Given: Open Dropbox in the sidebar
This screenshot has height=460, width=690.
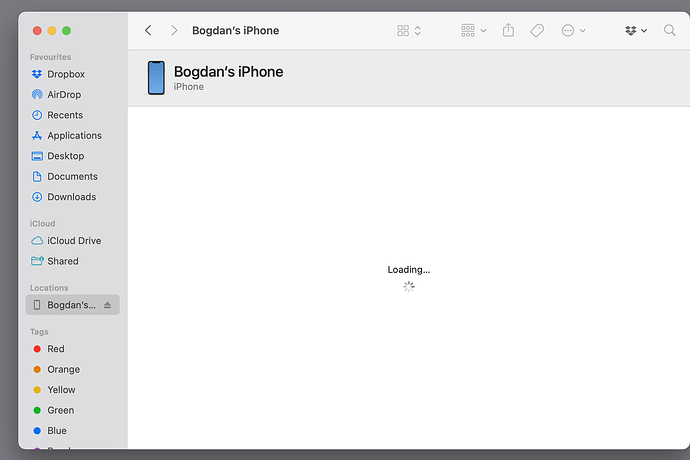Looking at the screenshot, I should click(x=73, y=74).
